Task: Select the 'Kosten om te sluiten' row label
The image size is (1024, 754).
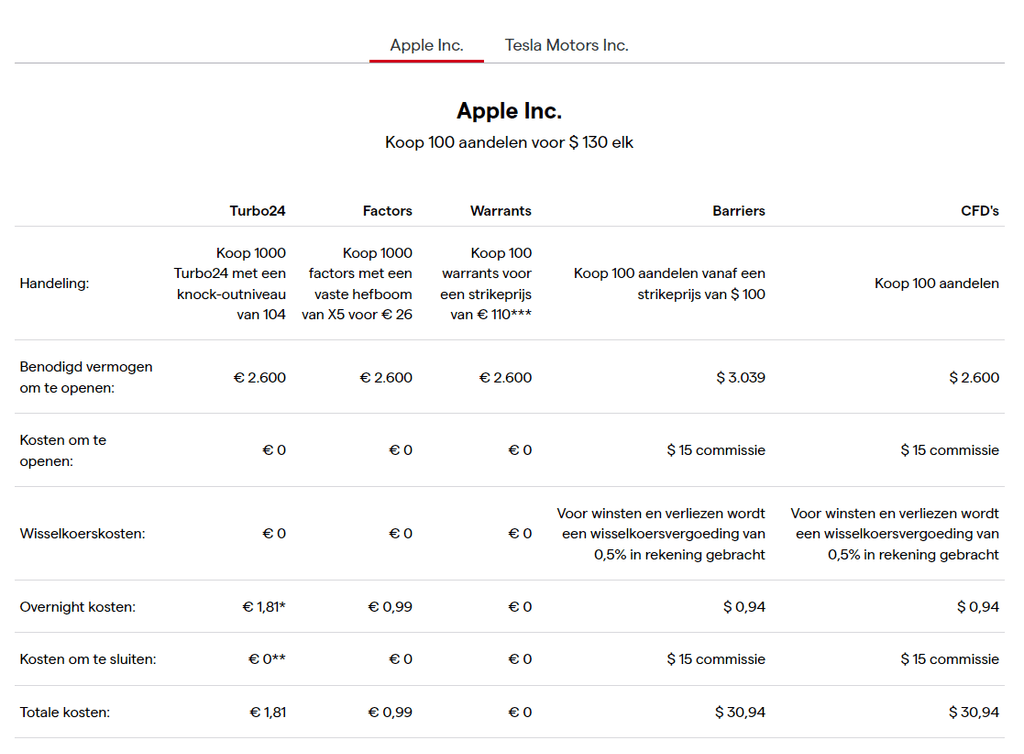Action: click(88, 660)
